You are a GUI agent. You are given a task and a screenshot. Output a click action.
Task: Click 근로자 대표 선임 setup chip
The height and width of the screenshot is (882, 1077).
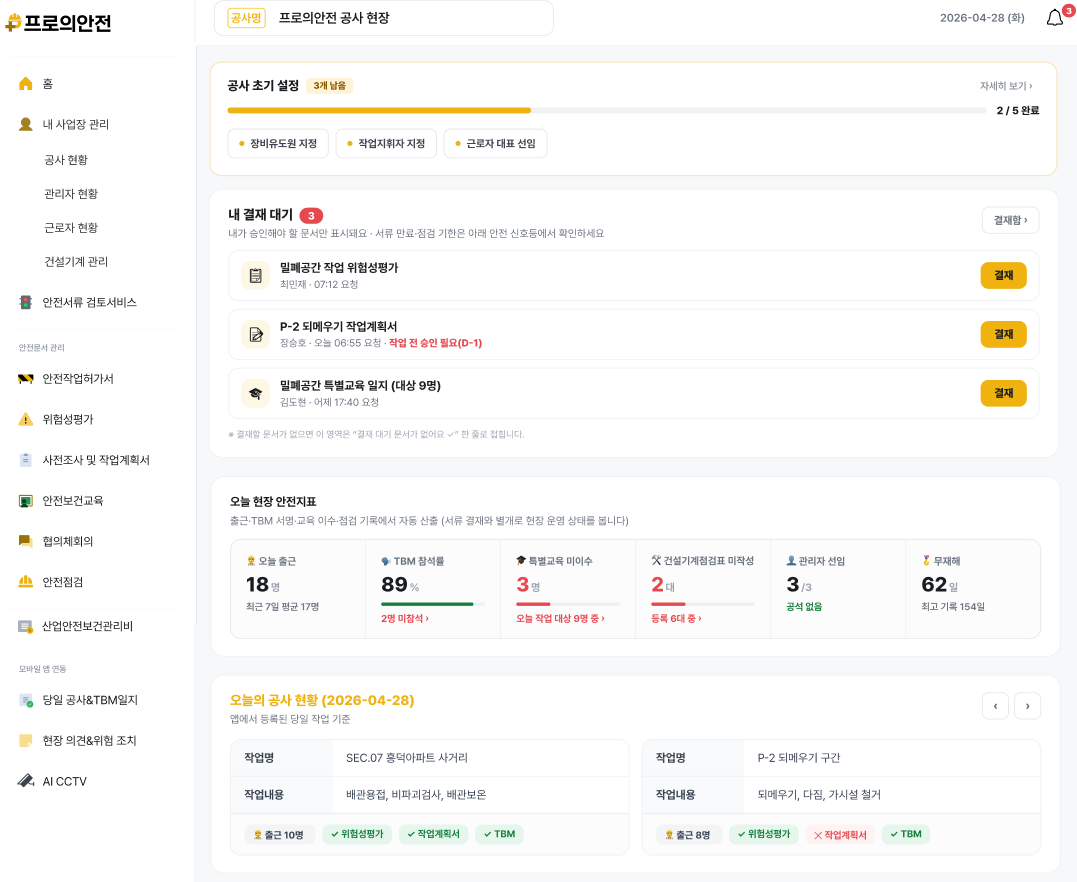click(495, 144)
